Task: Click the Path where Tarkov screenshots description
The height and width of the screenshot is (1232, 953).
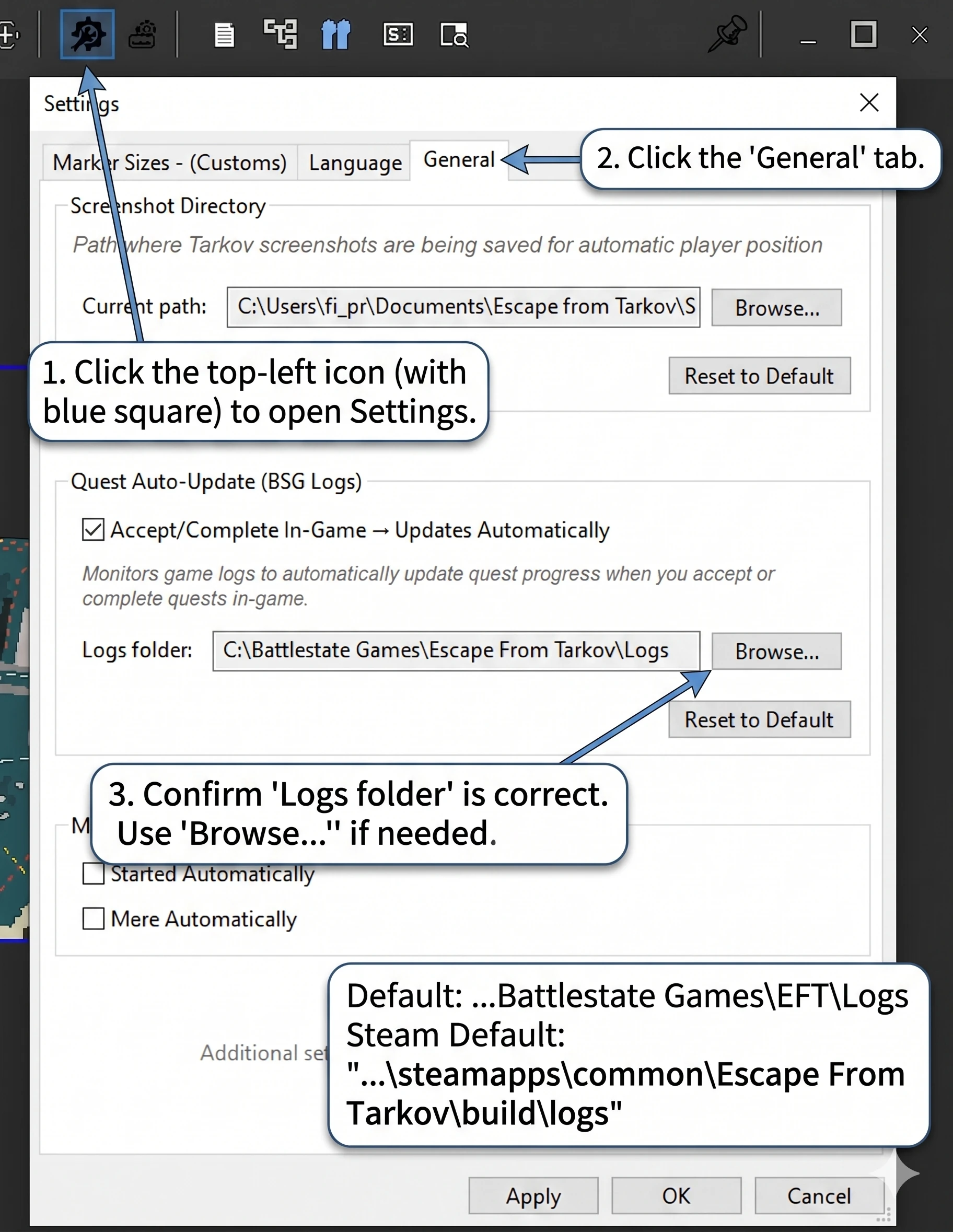Action: (447, 245)
